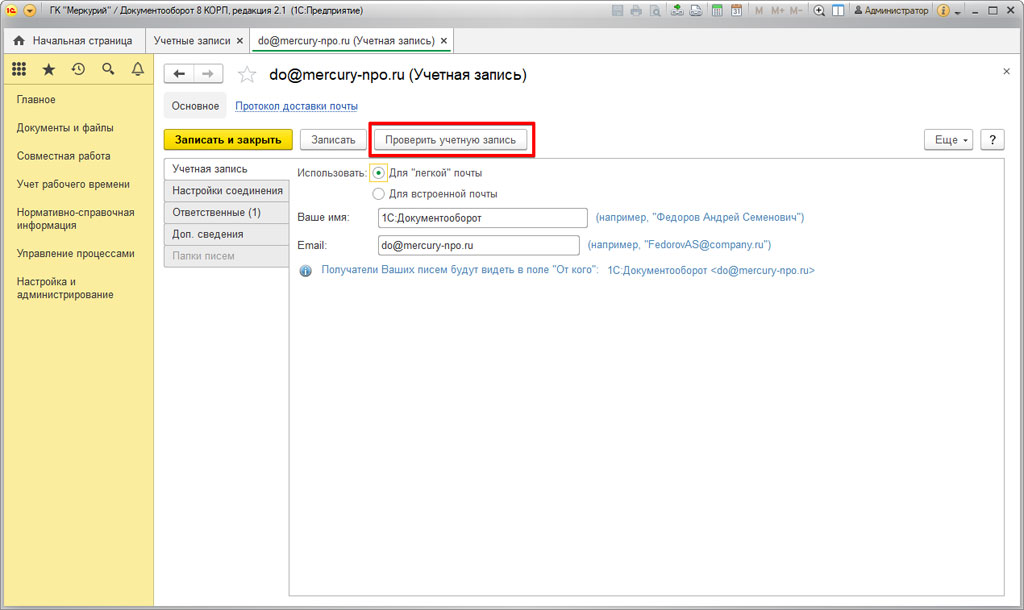Open 'Протокол доставки почты' link
This screenshot has height=610, width=1024.
296,106
